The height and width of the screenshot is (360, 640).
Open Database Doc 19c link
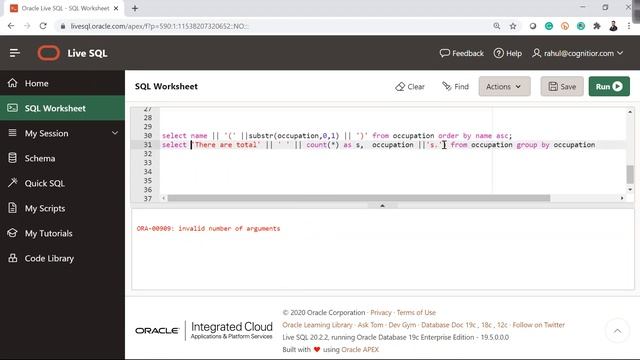click(x=448, y=325)
